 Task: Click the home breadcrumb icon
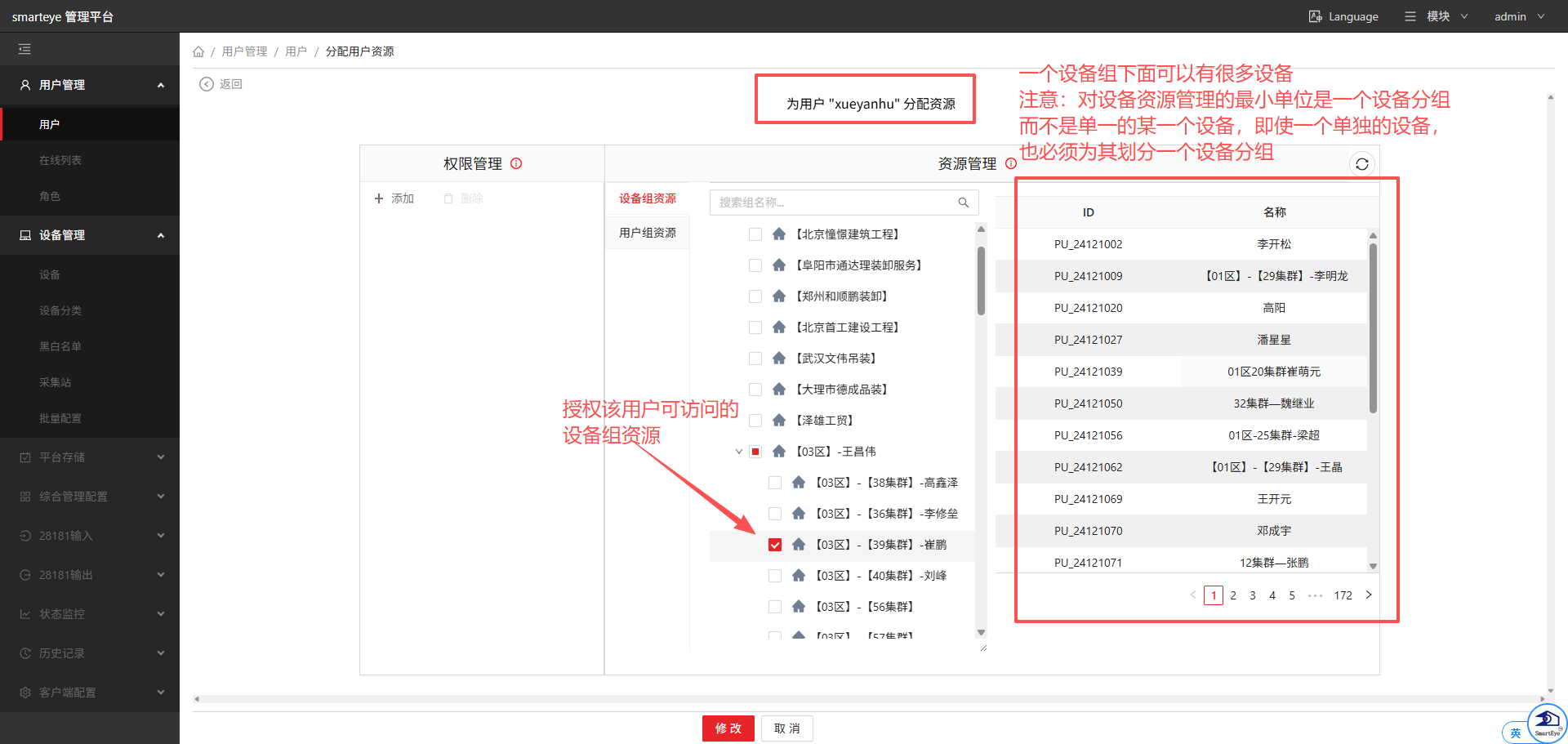198,51
